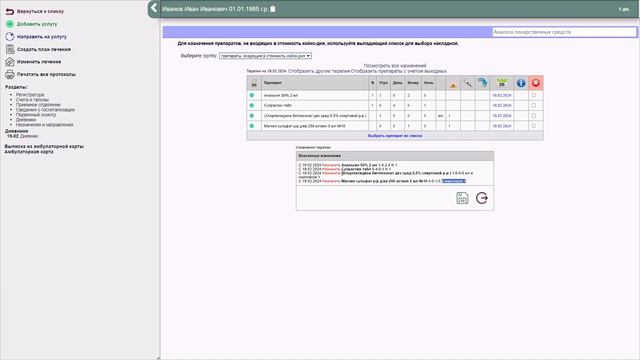Tick the delete checkbox for Супрастин
Viewport: 640px width, 360px height.
(533, 105)
